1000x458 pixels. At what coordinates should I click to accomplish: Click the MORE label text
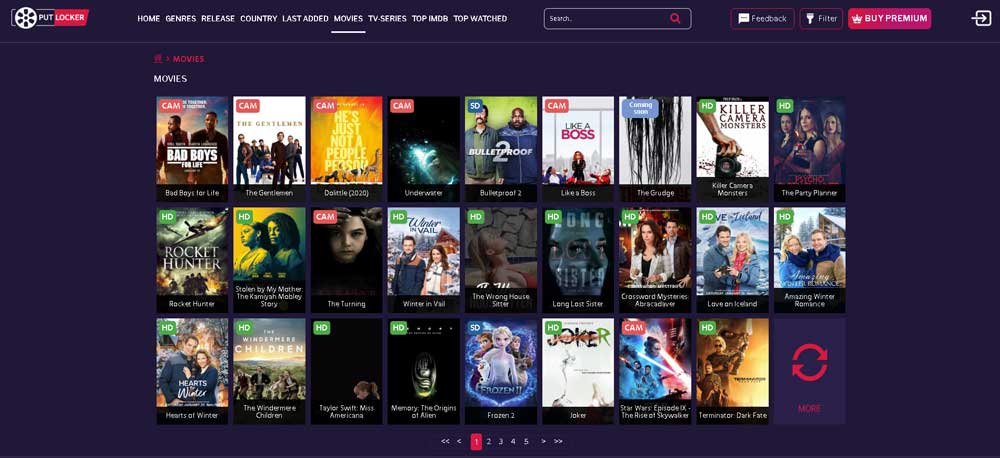(809, 408)
